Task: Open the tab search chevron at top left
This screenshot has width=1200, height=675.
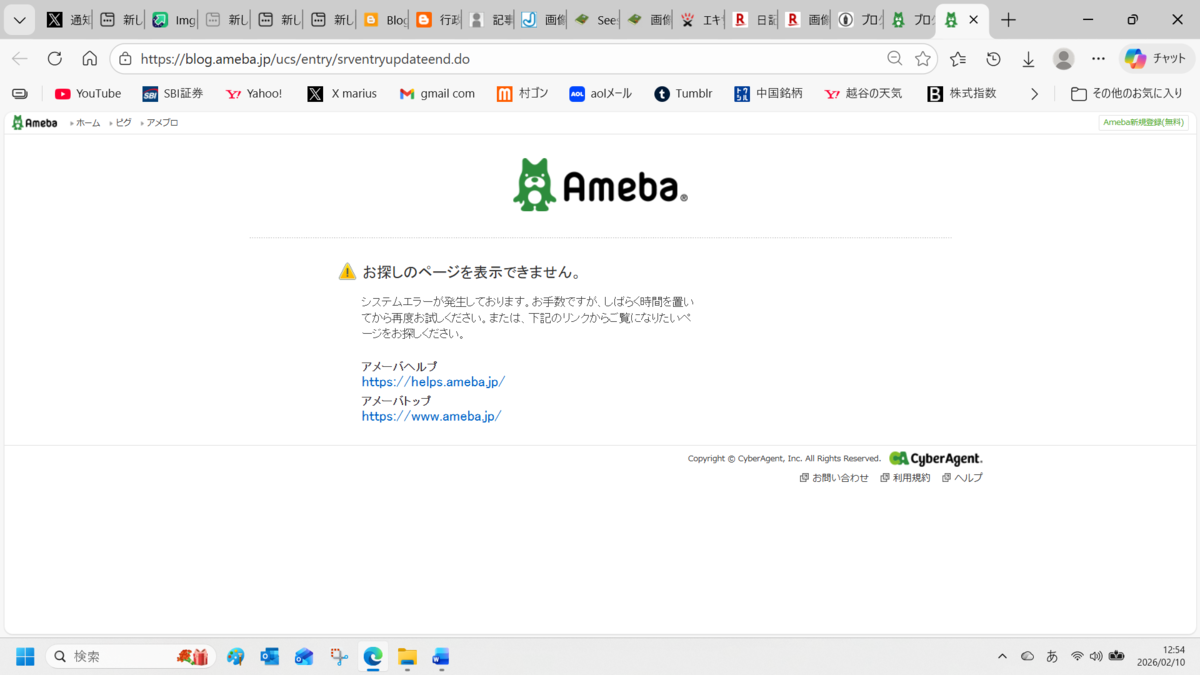Action: coord(19,20)
